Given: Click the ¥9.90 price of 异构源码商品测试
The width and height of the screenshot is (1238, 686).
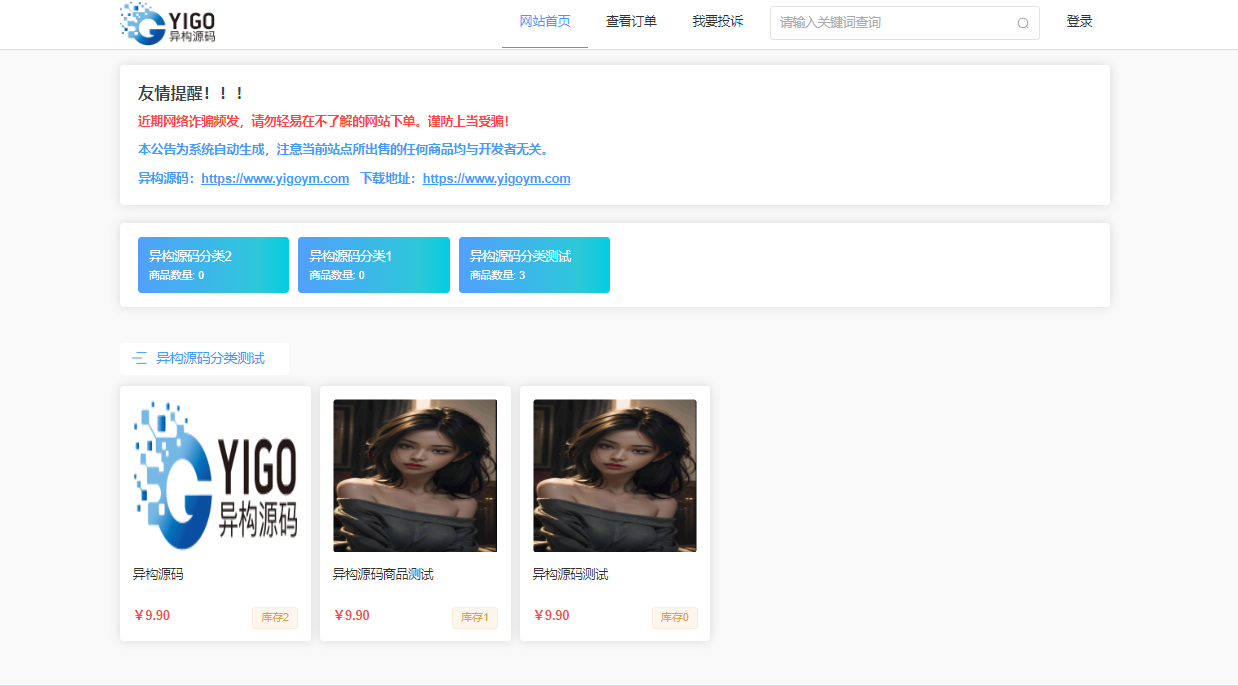Looking at the screenshot, I should pos(352,615).
